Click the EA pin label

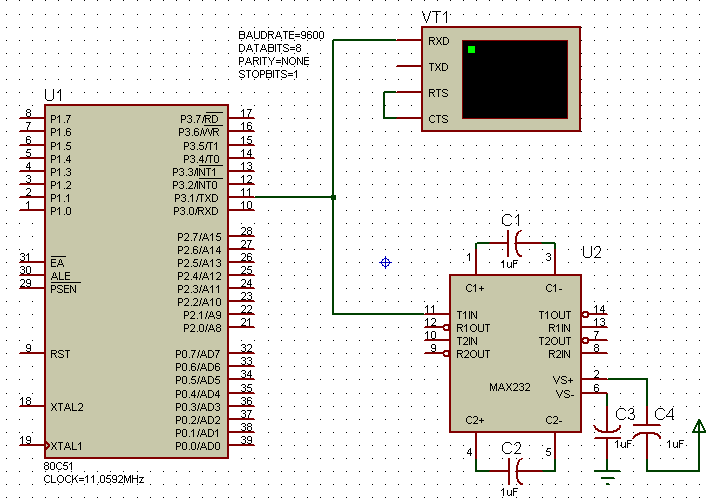[x=57, y=263]
